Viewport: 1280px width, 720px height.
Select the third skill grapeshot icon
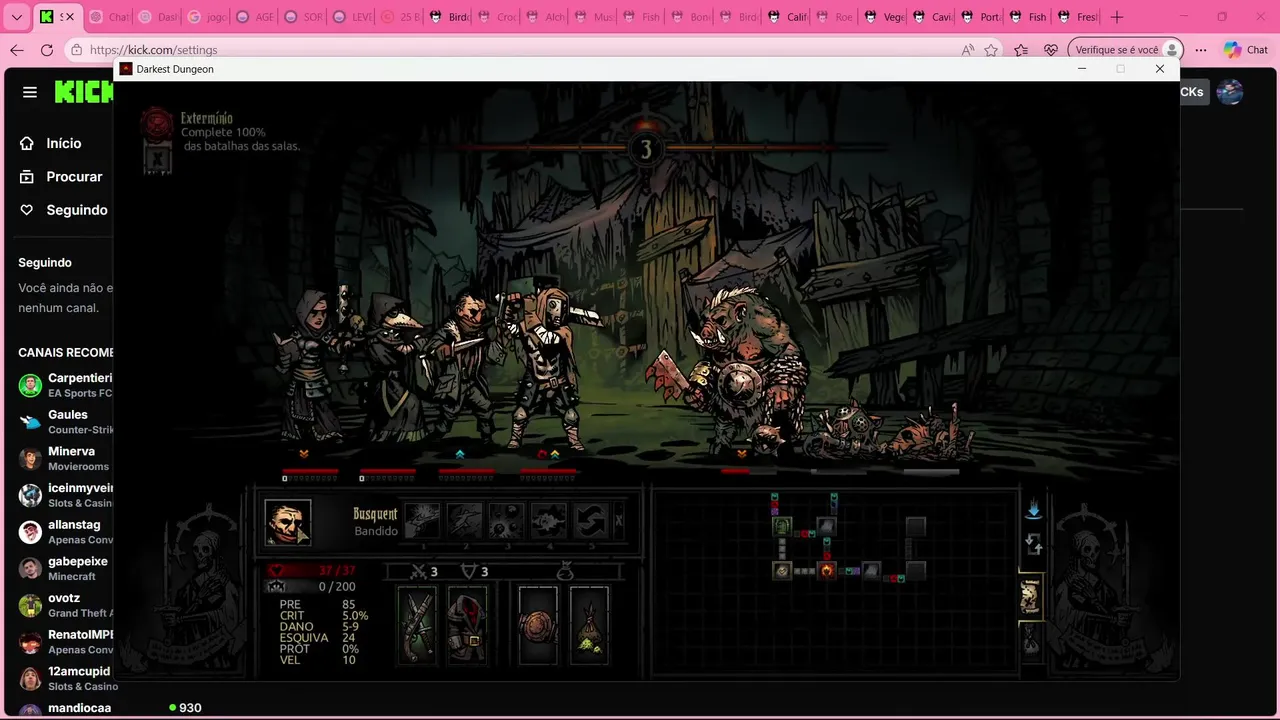point(507,521)
